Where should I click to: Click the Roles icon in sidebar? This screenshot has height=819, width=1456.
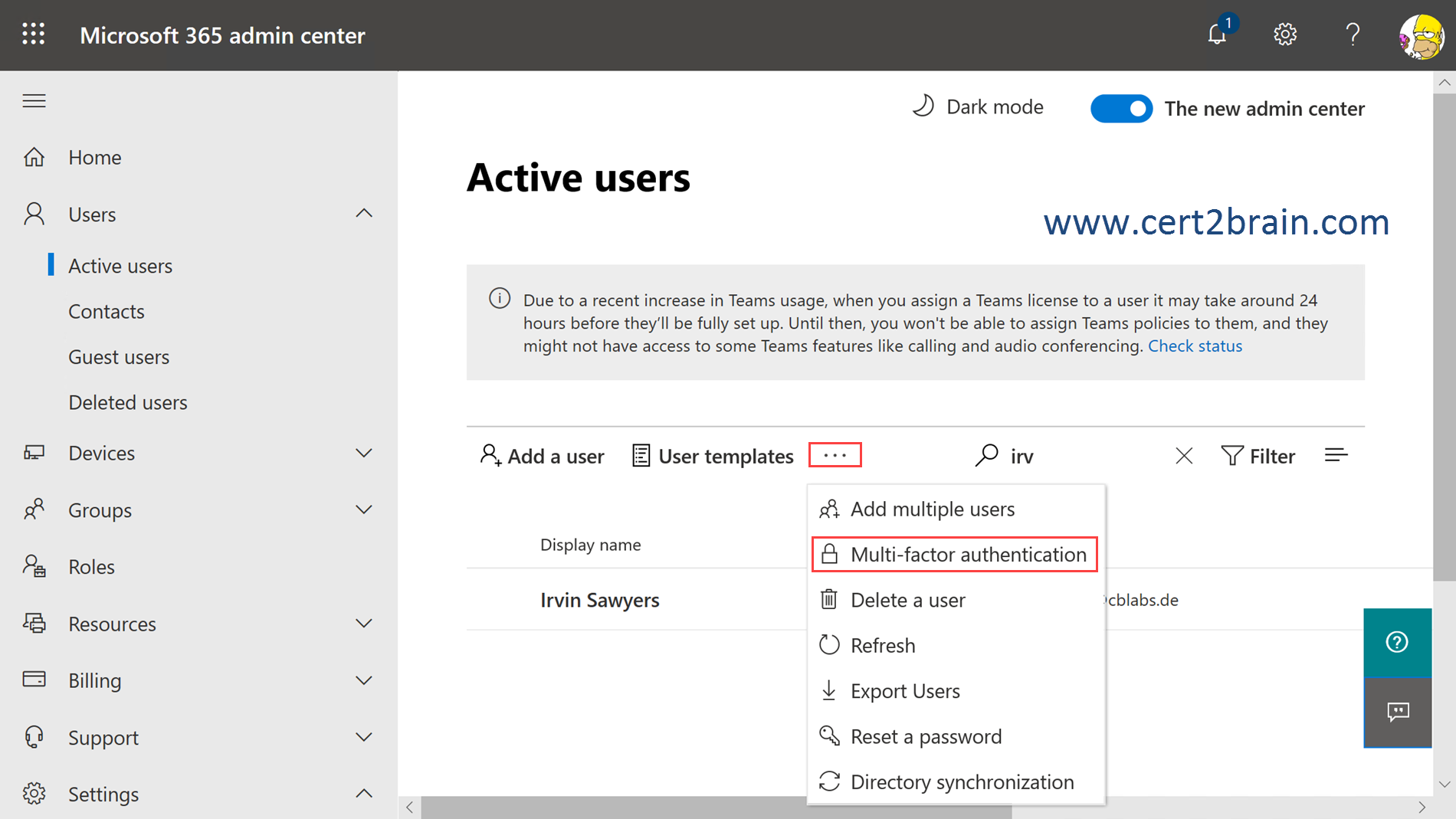[x=34, y=566]
